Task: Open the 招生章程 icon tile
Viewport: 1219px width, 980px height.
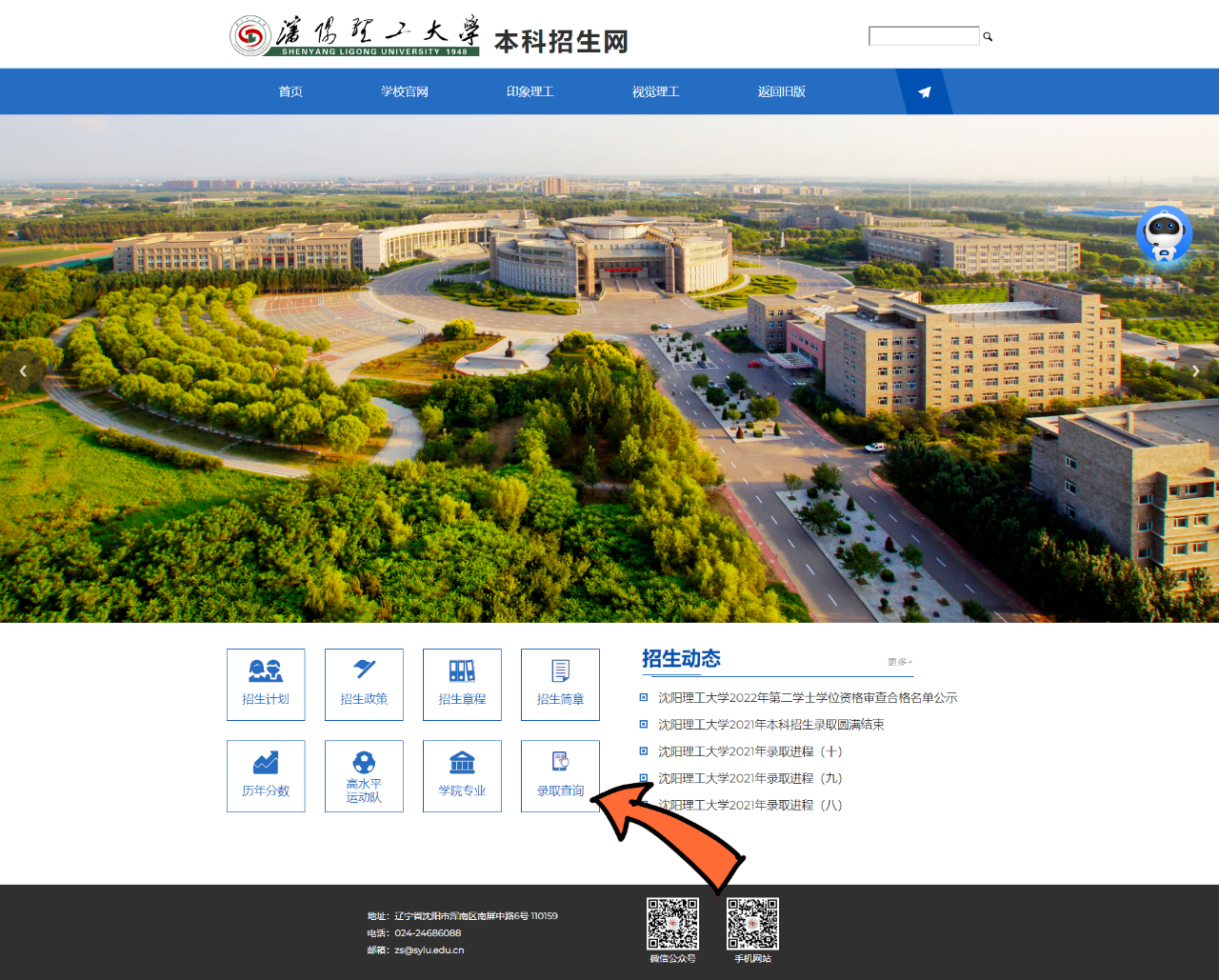Action: [x=462, y=684]
